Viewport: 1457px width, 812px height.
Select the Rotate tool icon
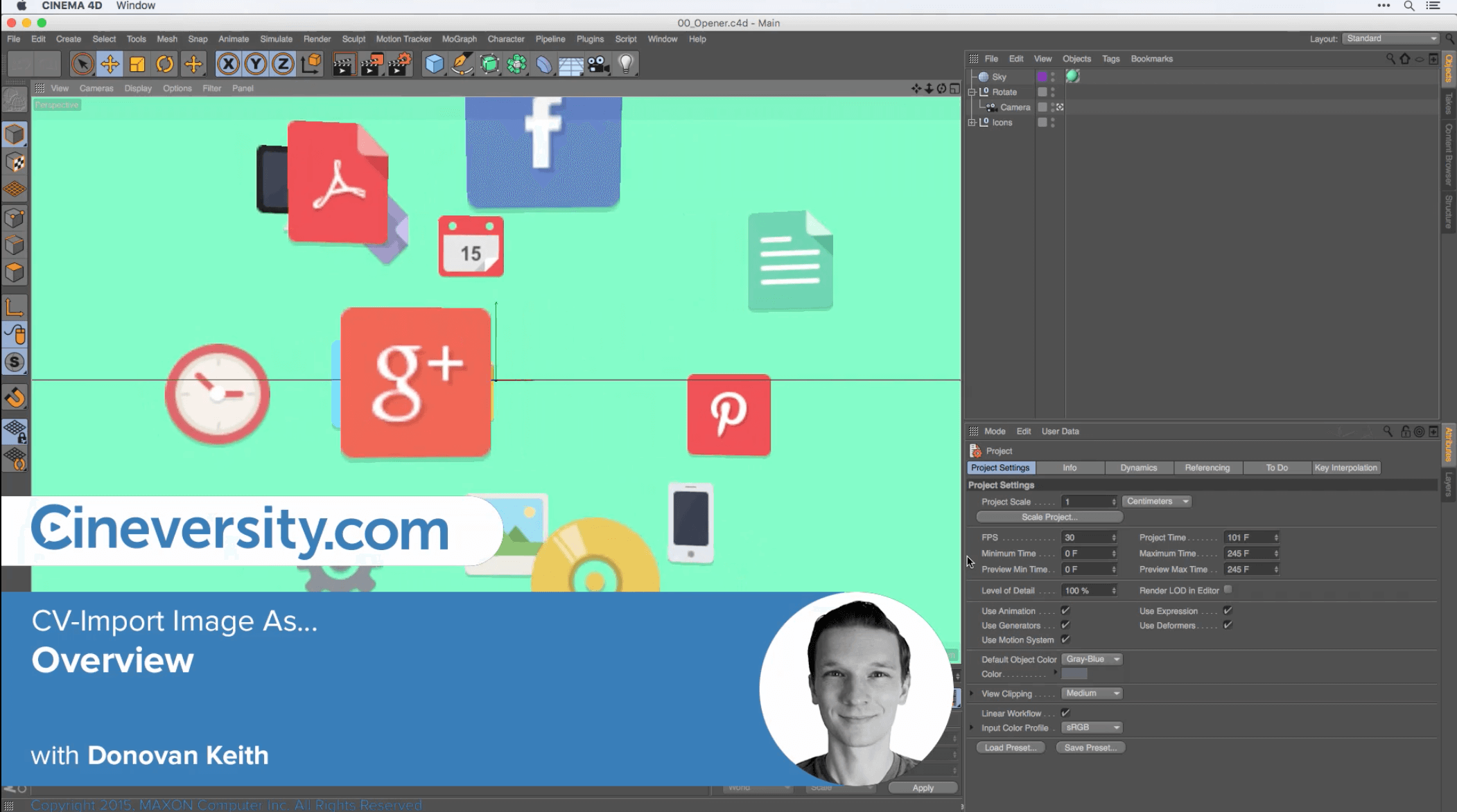coord(165,64)
